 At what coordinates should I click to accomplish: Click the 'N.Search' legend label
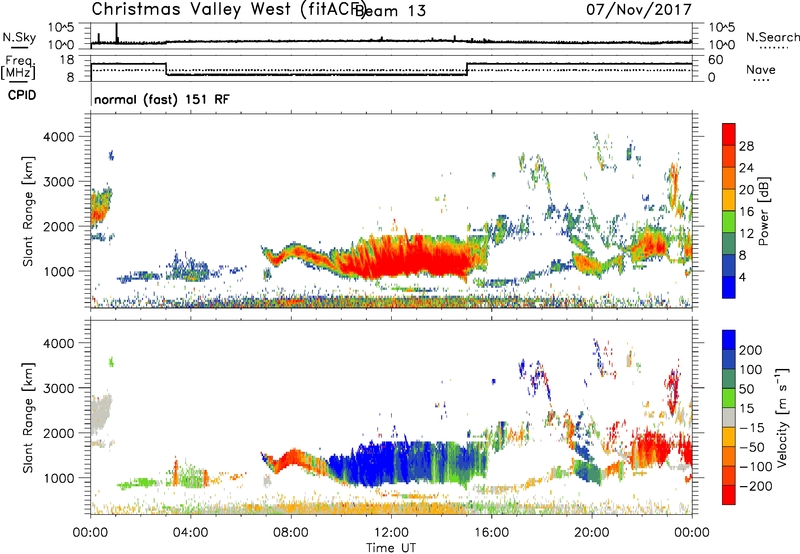click(772, 37)
